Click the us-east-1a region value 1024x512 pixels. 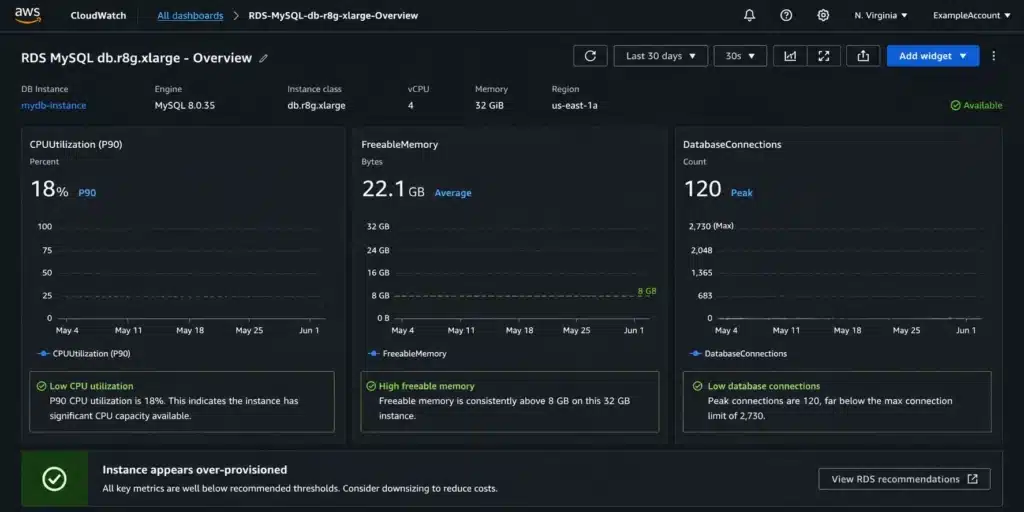pos(575,105)
